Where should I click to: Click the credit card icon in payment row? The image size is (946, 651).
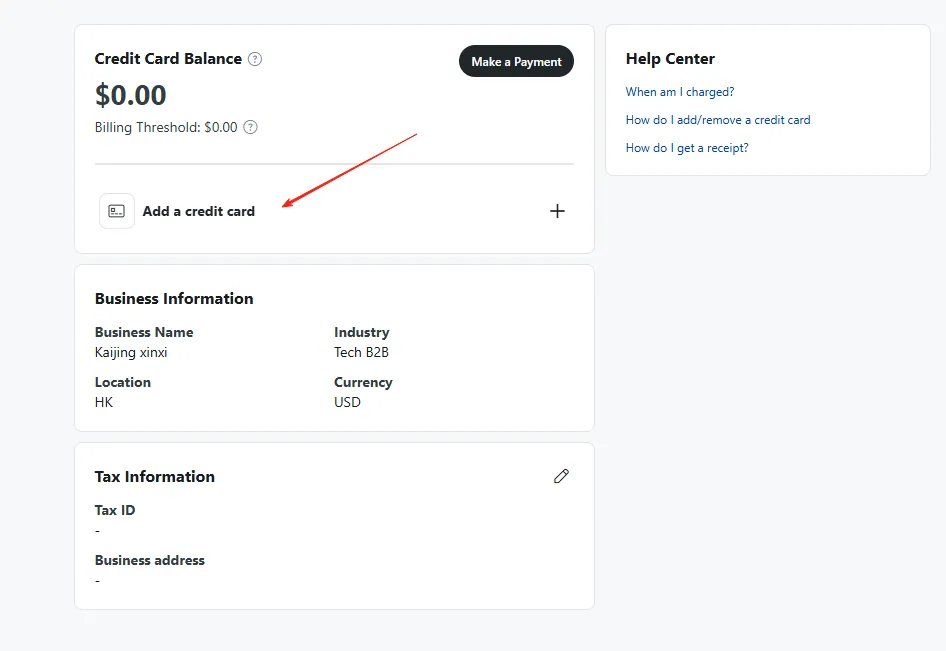pyautogui.click(x=117, y=211)
